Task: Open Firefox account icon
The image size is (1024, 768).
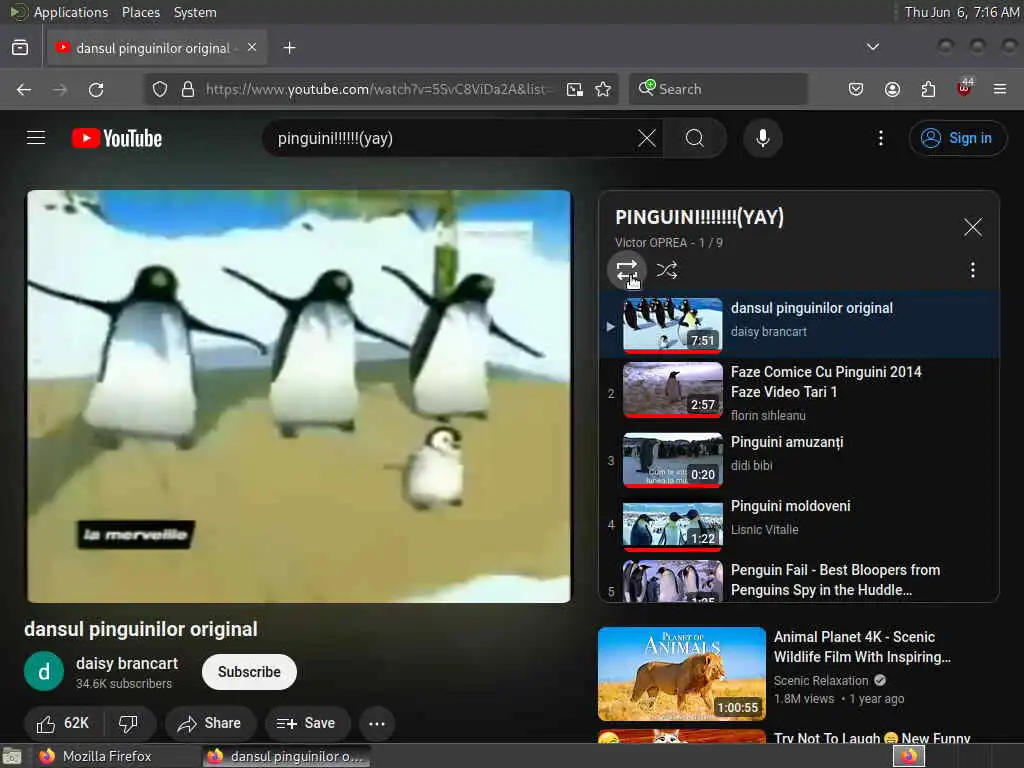Action: click(x=892, y=89)
